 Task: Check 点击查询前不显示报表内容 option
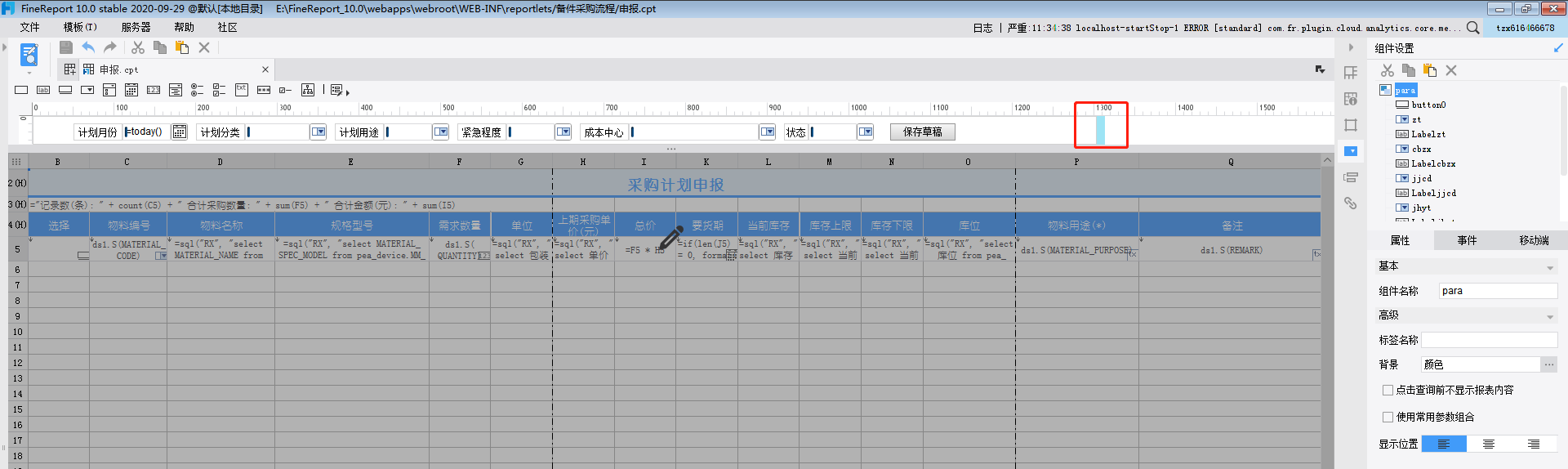1388,391
